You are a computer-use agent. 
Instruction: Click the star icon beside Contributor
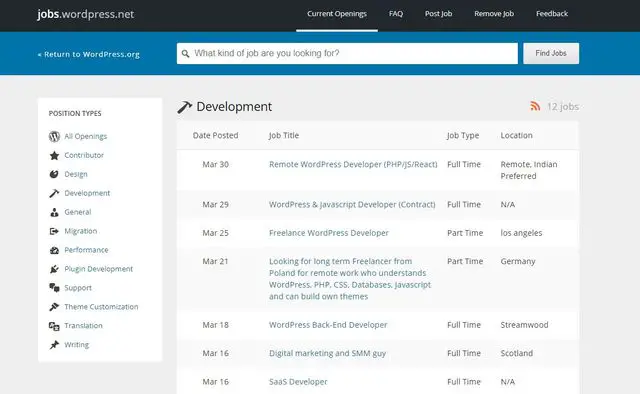(54, 155)
